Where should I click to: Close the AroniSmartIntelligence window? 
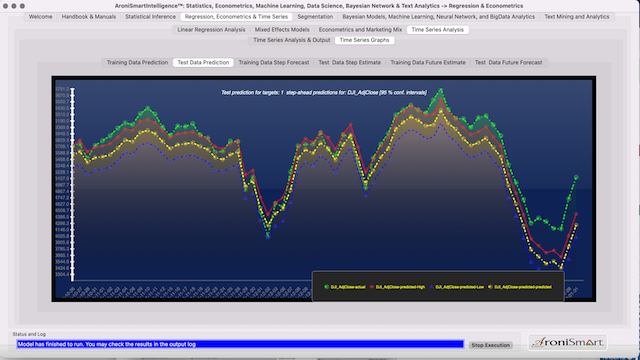5,6
